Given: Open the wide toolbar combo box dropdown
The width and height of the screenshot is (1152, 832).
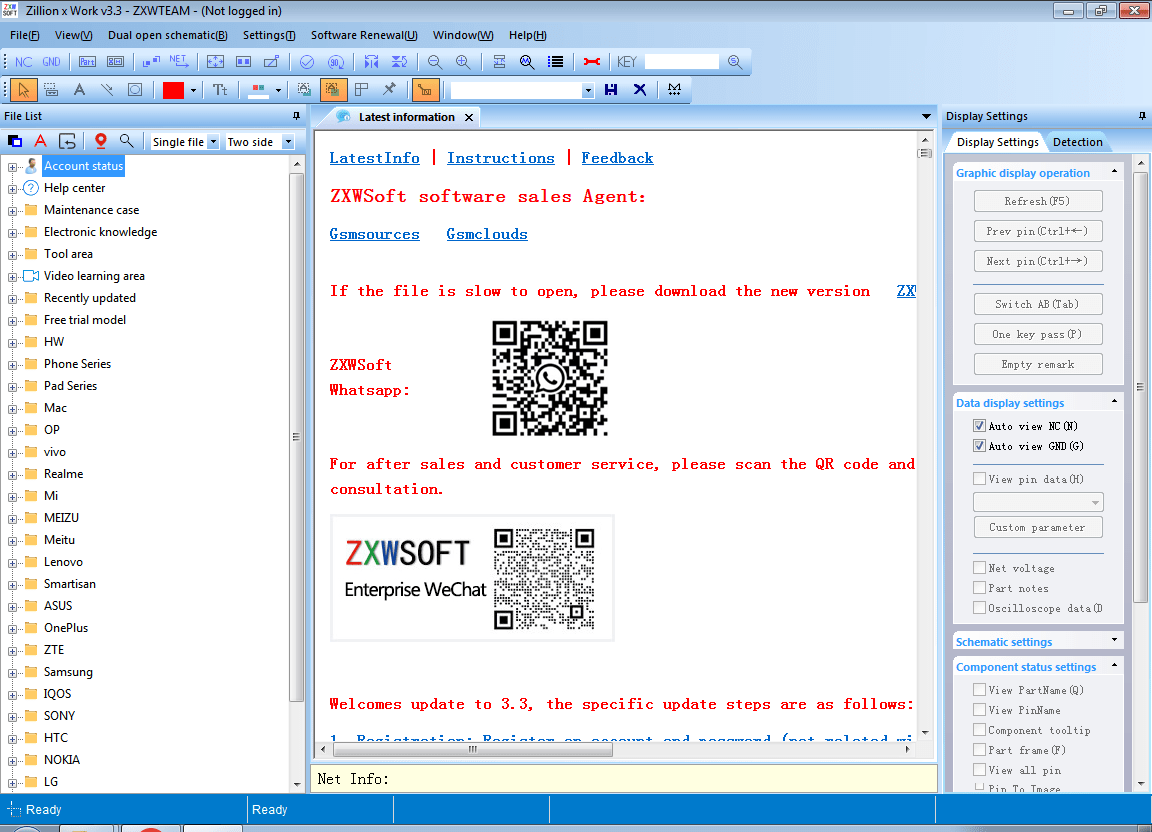Looking at the screenshot, I should pos(587,90).
